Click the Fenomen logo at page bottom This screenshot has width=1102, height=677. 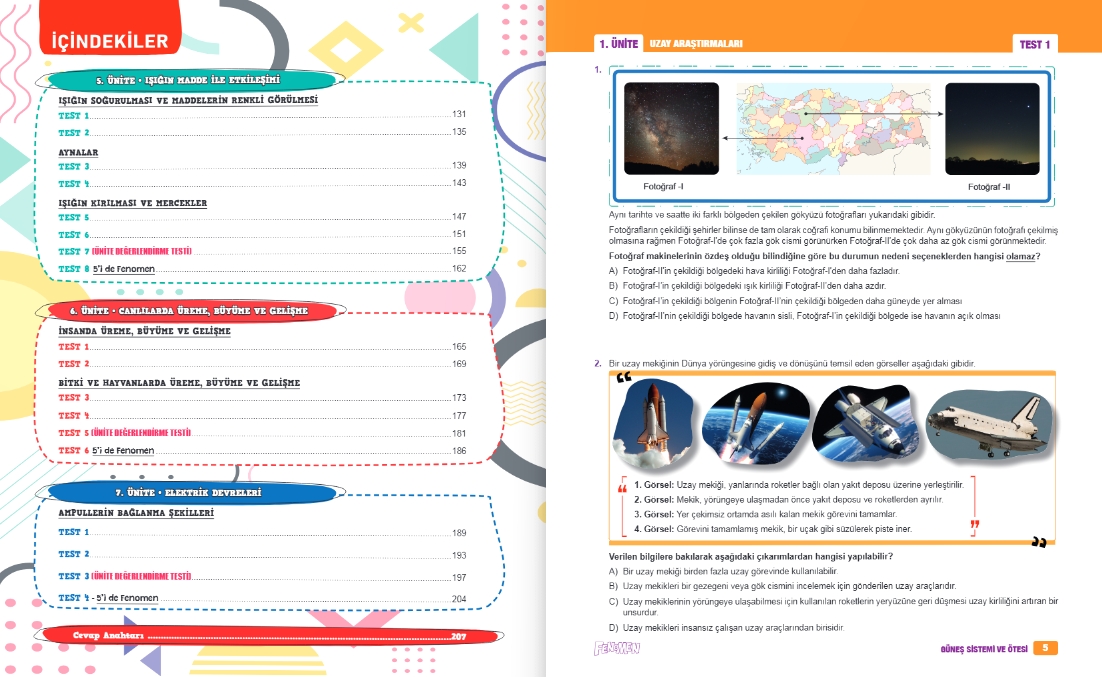pyautogui.click(x=617, y=648)
